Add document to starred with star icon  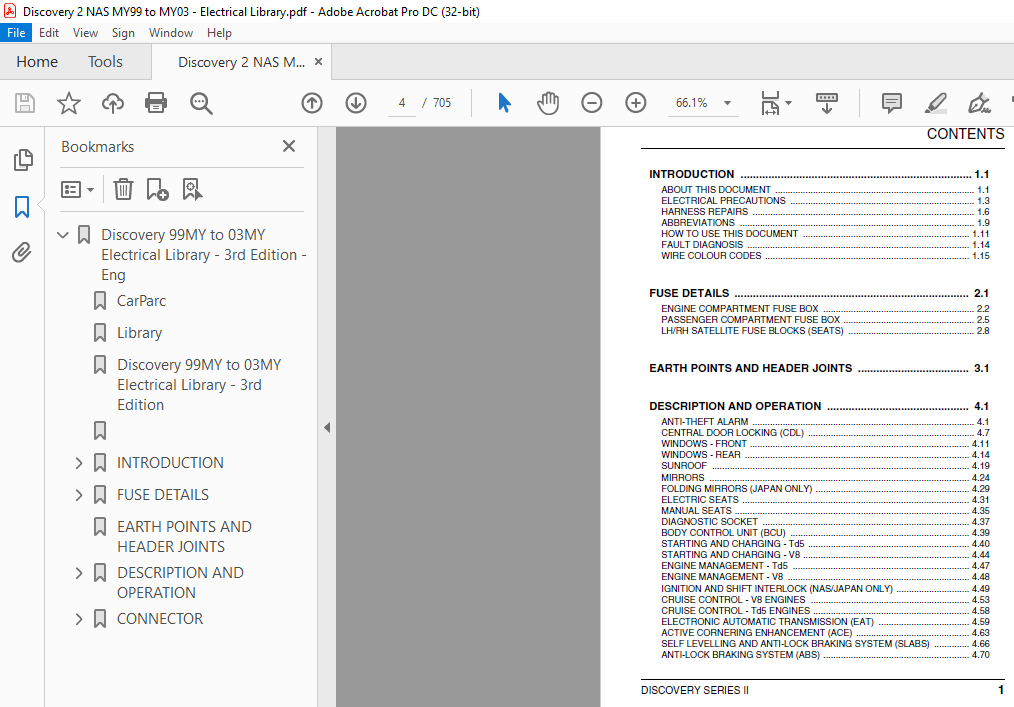pos(69,103)
